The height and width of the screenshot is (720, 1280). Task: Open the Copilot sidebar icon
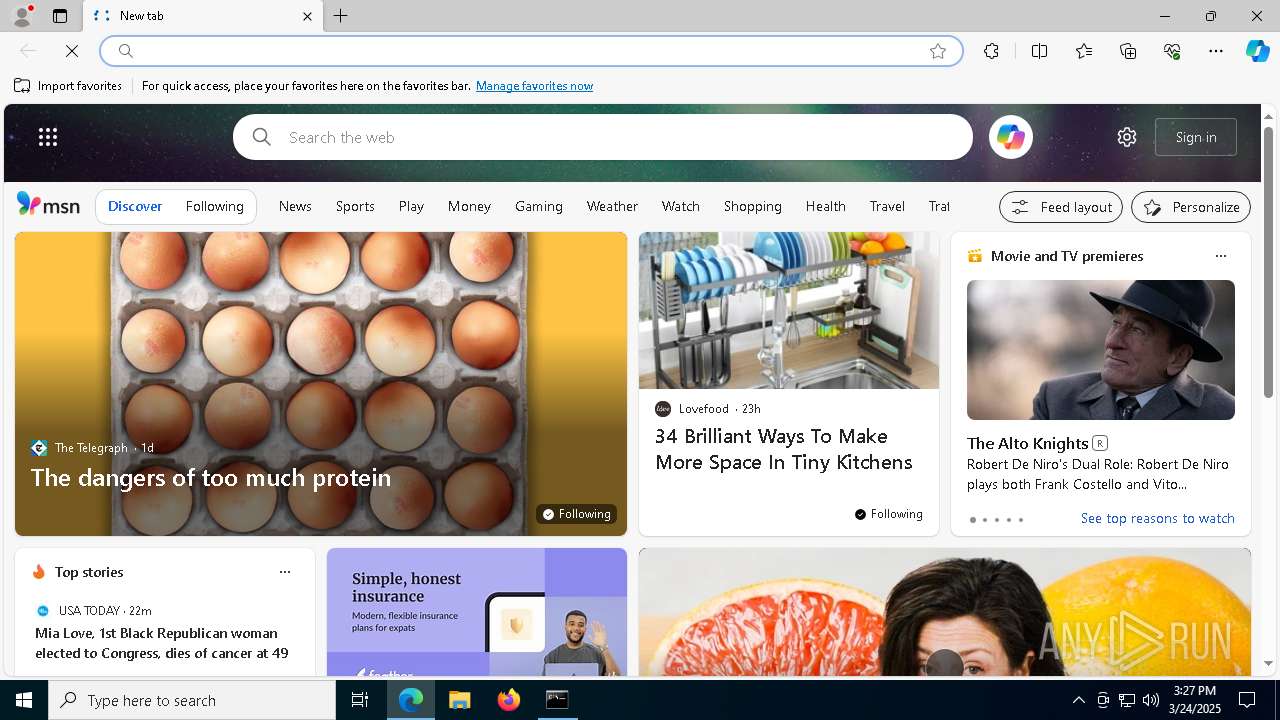click(x=1257, y=51)
